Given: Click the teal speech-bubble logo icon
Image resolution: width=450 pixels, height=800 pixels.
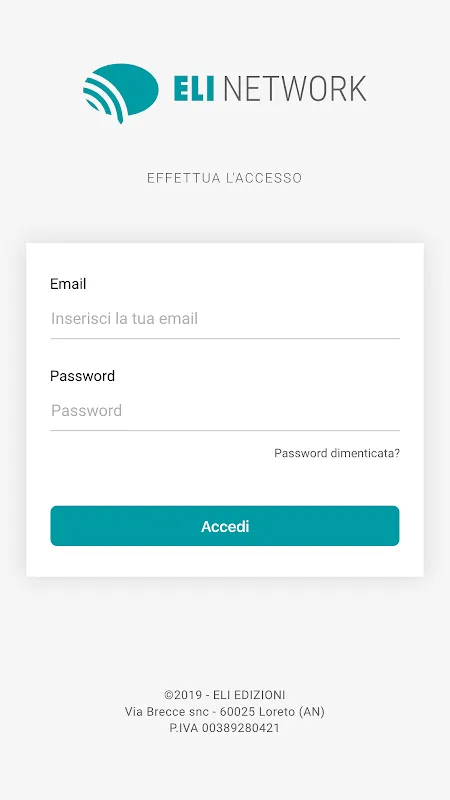Looking at the screenshot, I should pos(120,93).
